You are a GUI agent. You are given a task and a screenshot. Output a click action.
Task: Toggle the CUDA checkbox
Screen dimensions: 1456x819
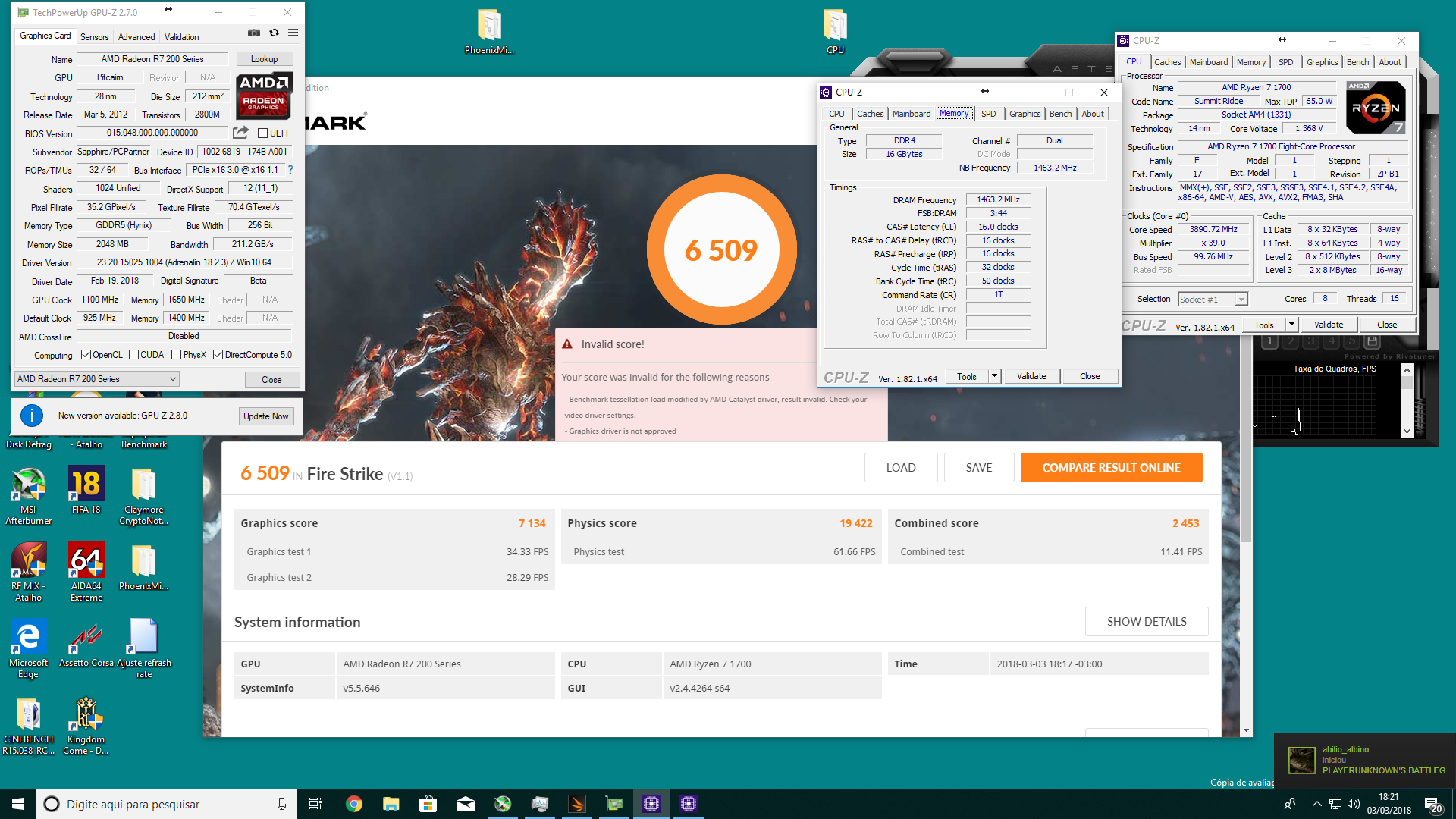coord(133,355)
